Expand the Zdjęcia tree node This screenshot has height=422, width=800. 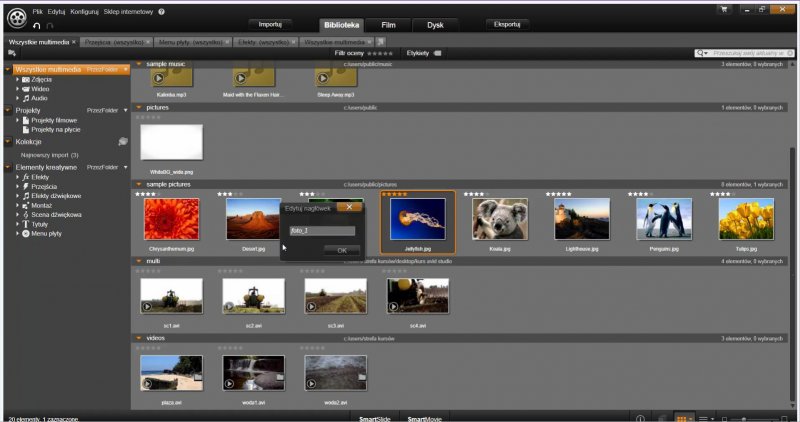[x=17, y=80]
